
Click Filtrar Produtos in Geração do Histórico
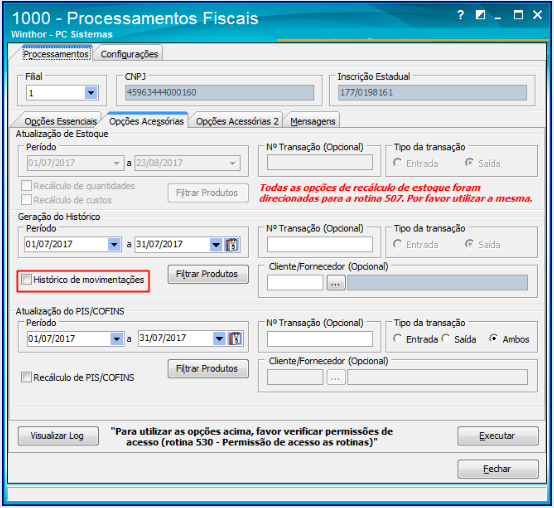tap(208, 274)
